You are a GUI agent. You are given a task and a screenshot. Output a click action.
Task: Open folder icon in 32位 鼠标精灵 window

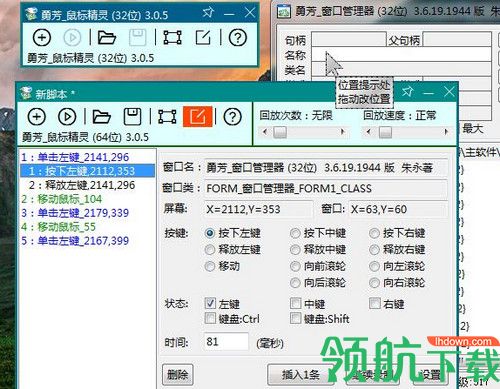point(107,37)
